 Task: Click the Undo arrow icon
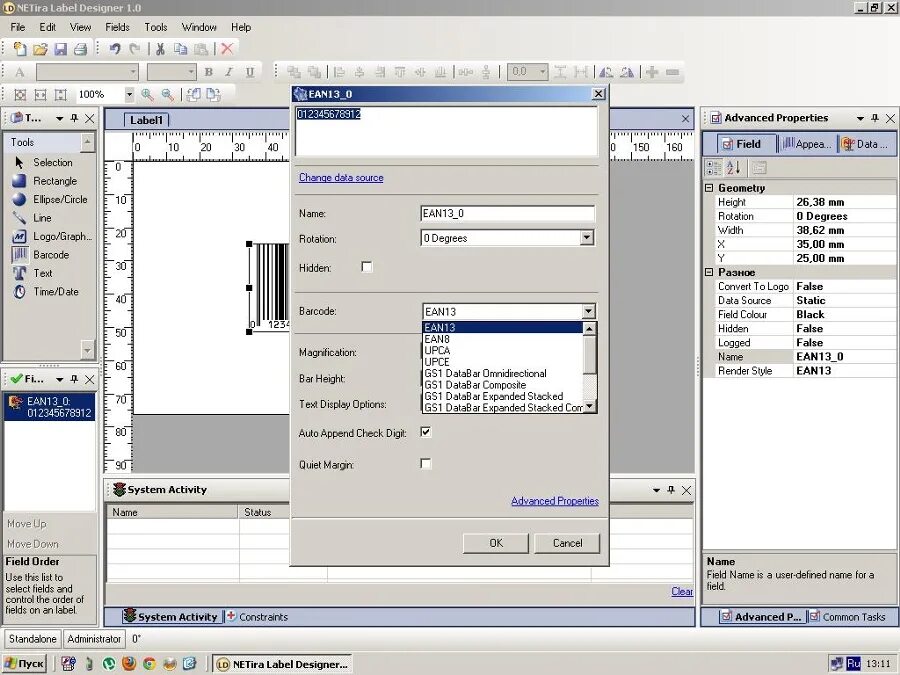tap(115, 49)
